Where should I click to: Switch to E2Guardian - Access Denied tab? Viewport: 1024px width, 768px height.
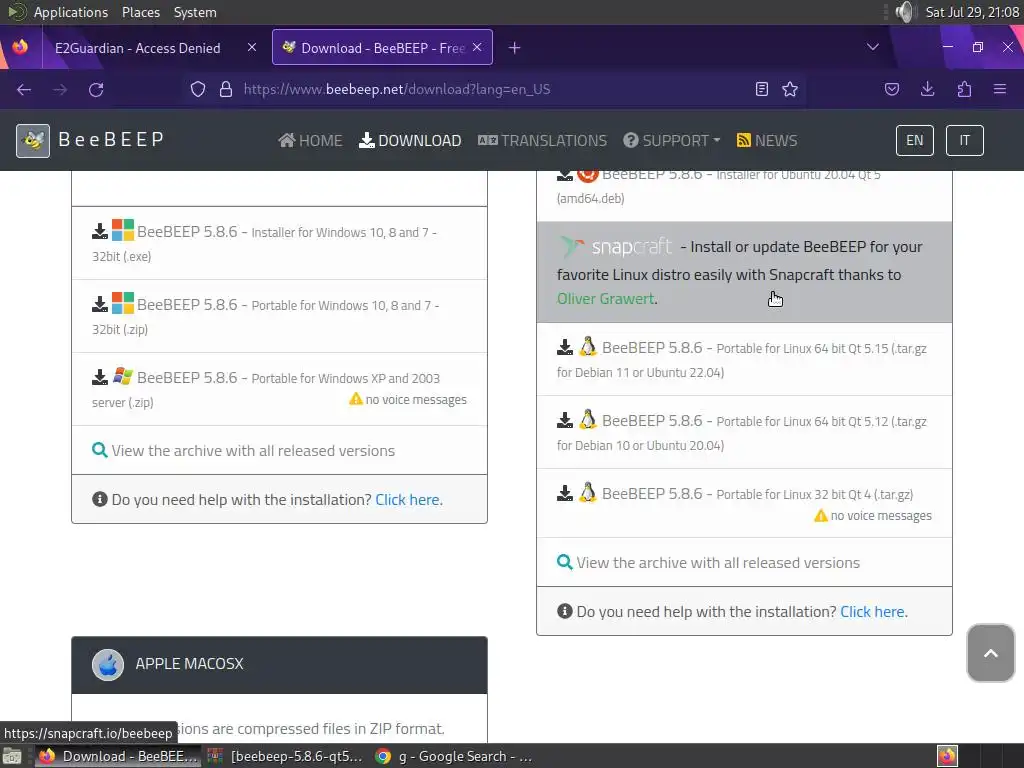(x=138, y=48)
